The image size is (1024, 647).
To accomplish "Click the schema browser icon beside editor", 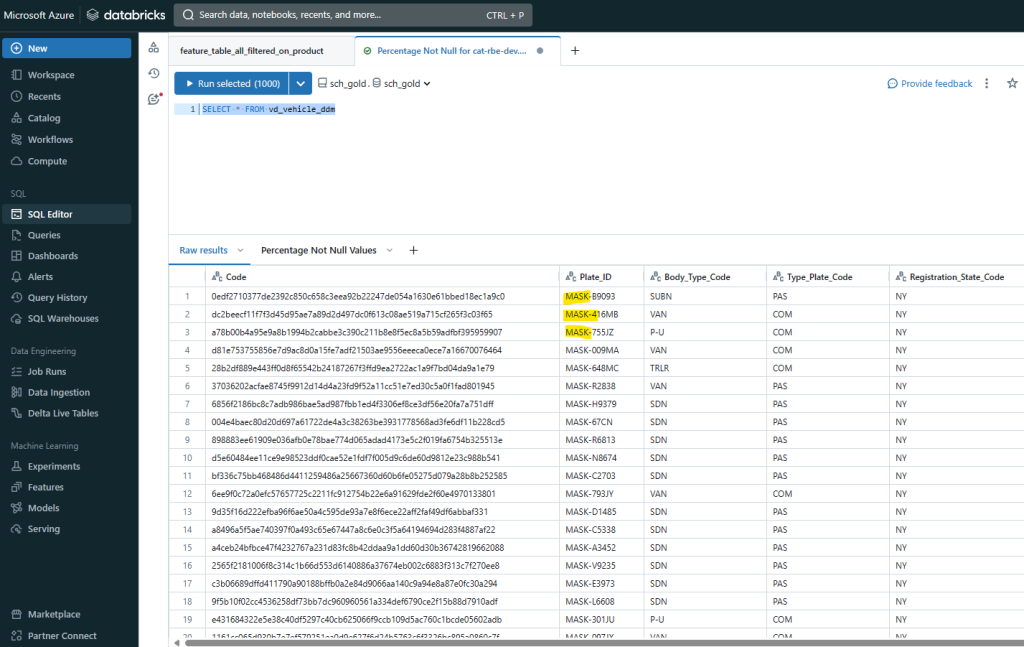I will point(153,48).
